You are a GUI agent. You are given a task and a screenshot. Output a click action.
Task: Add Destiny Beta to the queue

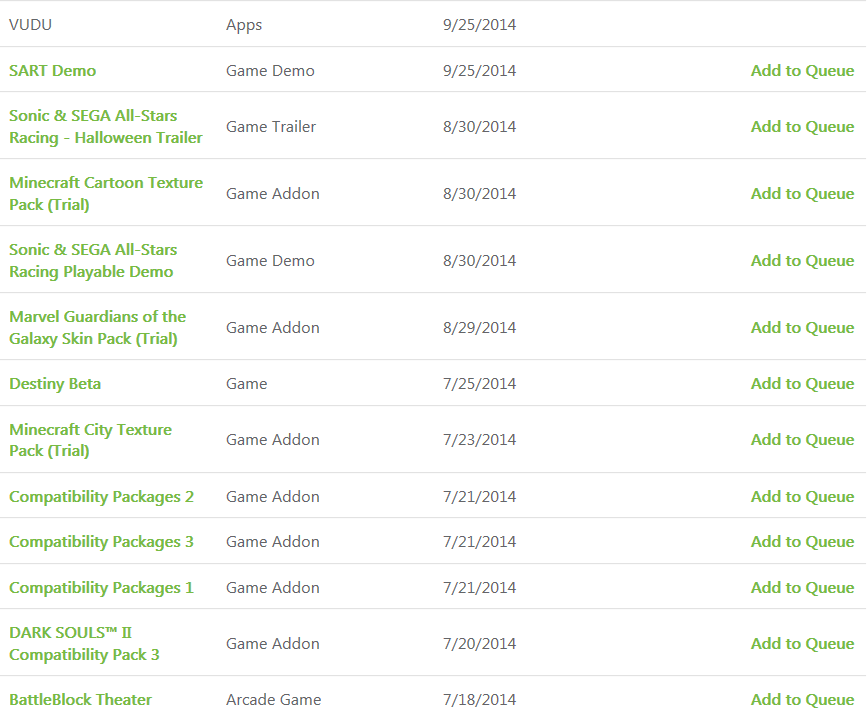(x=802, y=384)
